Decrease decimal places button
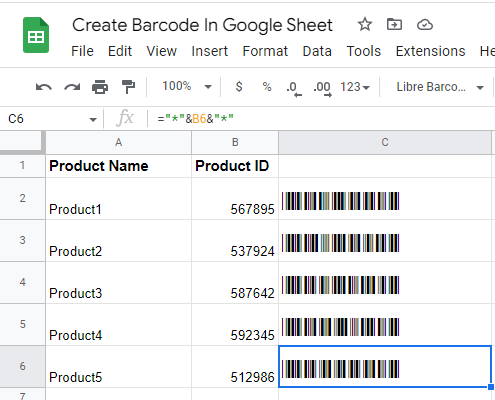Viewport: 495px width, 400px height. coord(294,89)
